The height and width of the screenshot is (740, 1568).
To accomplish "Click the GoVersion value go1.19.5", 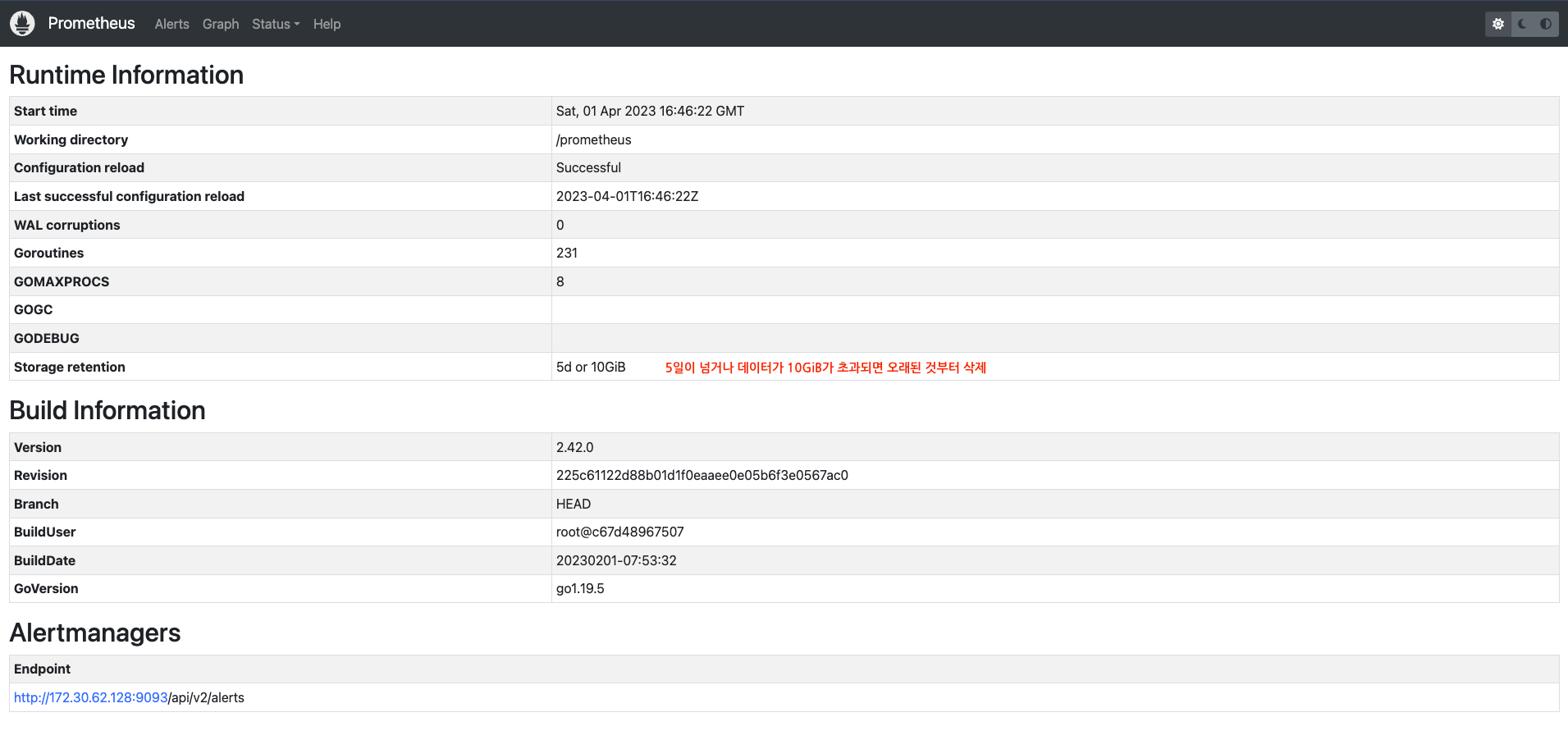I will point(580,589).
